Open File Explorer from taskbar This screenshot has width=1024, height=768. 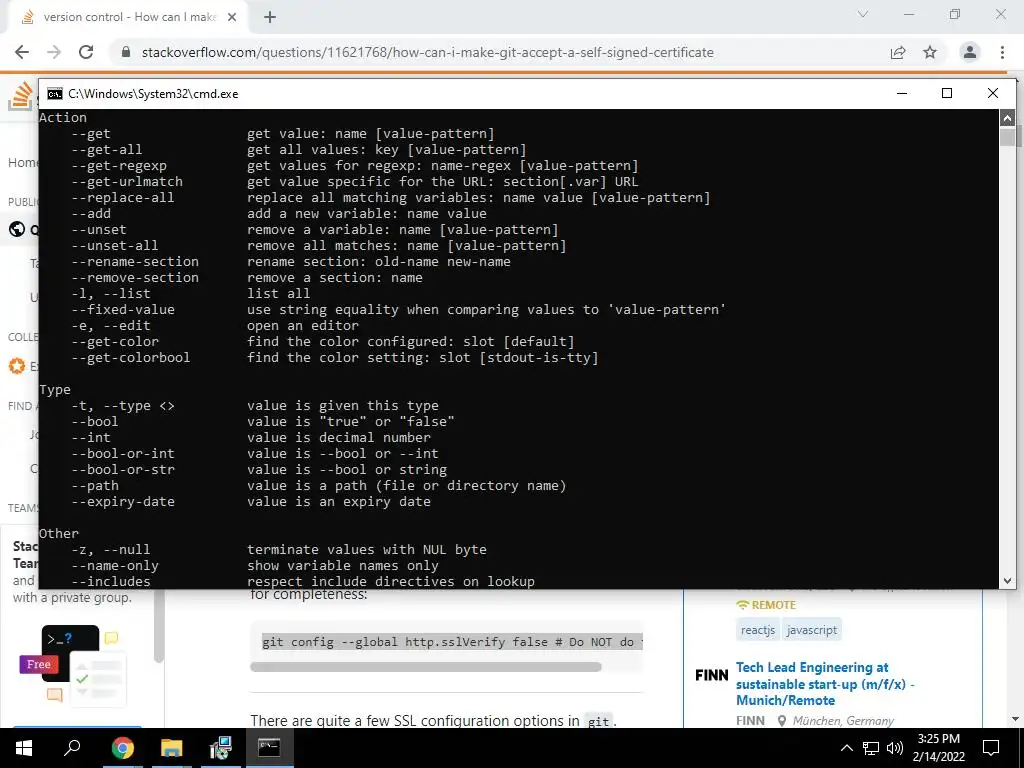(x=171, y=748)
